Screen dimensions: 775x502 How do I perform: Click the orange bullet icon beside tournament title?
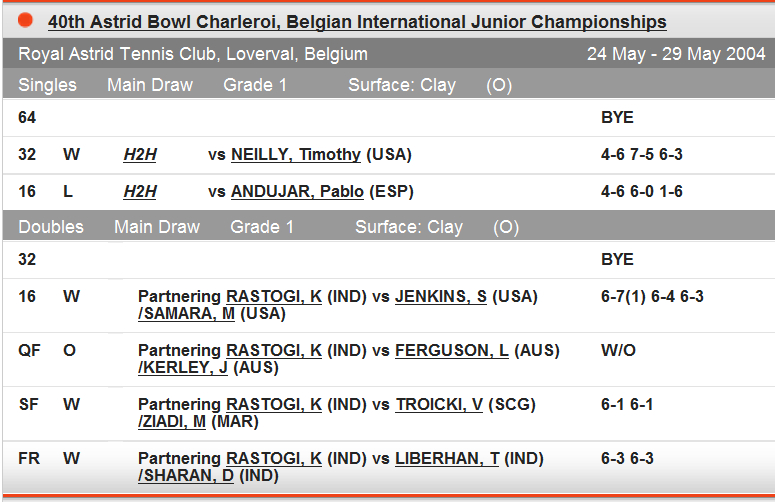[x=26, y=20]
